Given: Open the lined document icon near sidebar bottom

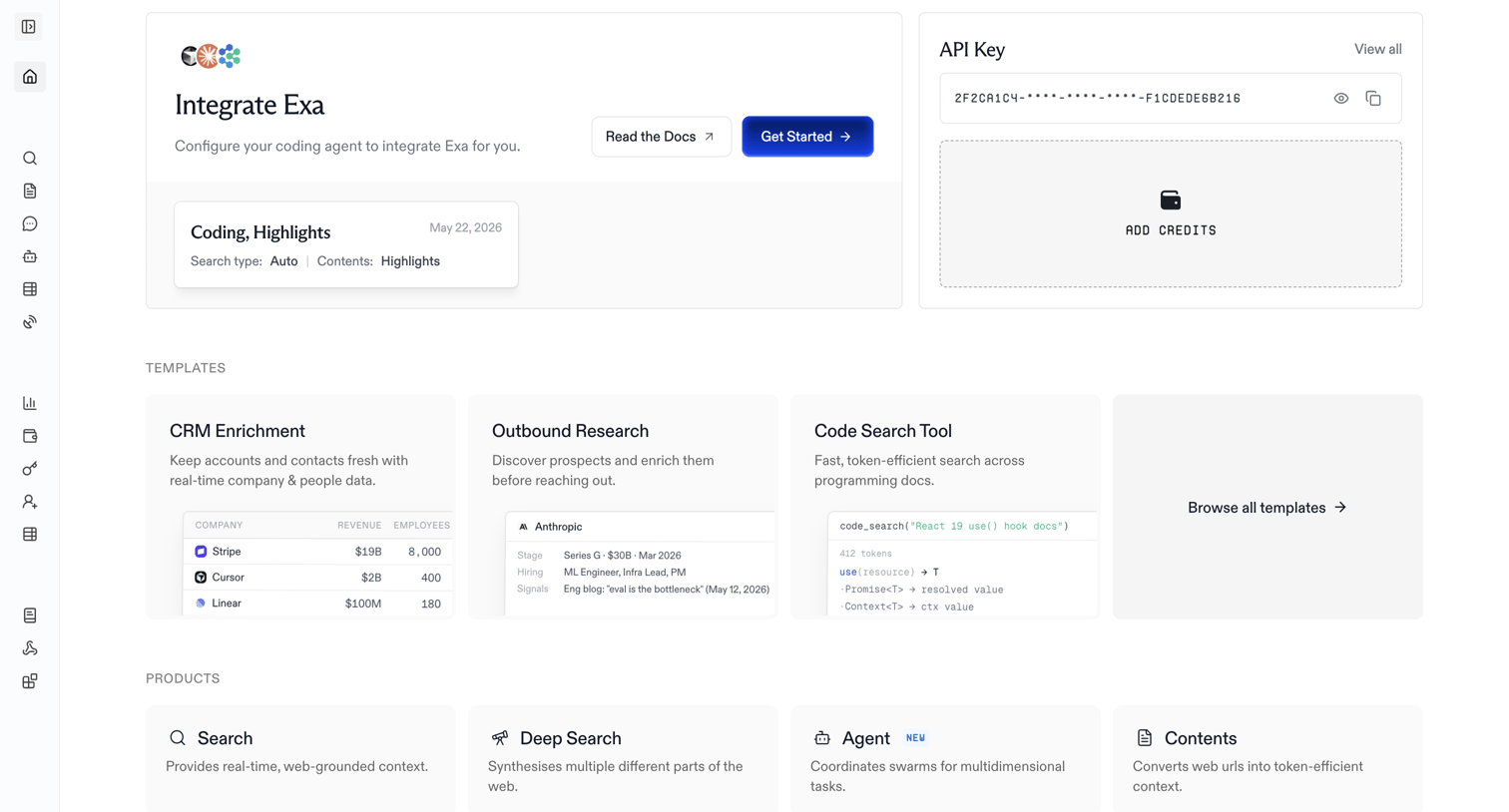Looking at the screenshot, I should point(30,615).
